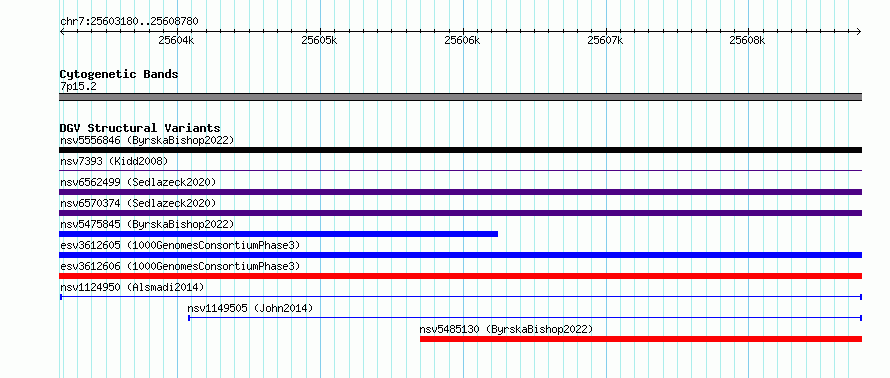Screen dimensions: 890x378
Task: Click the Cytogenetic Bands track title
Action: coord(119,74)
